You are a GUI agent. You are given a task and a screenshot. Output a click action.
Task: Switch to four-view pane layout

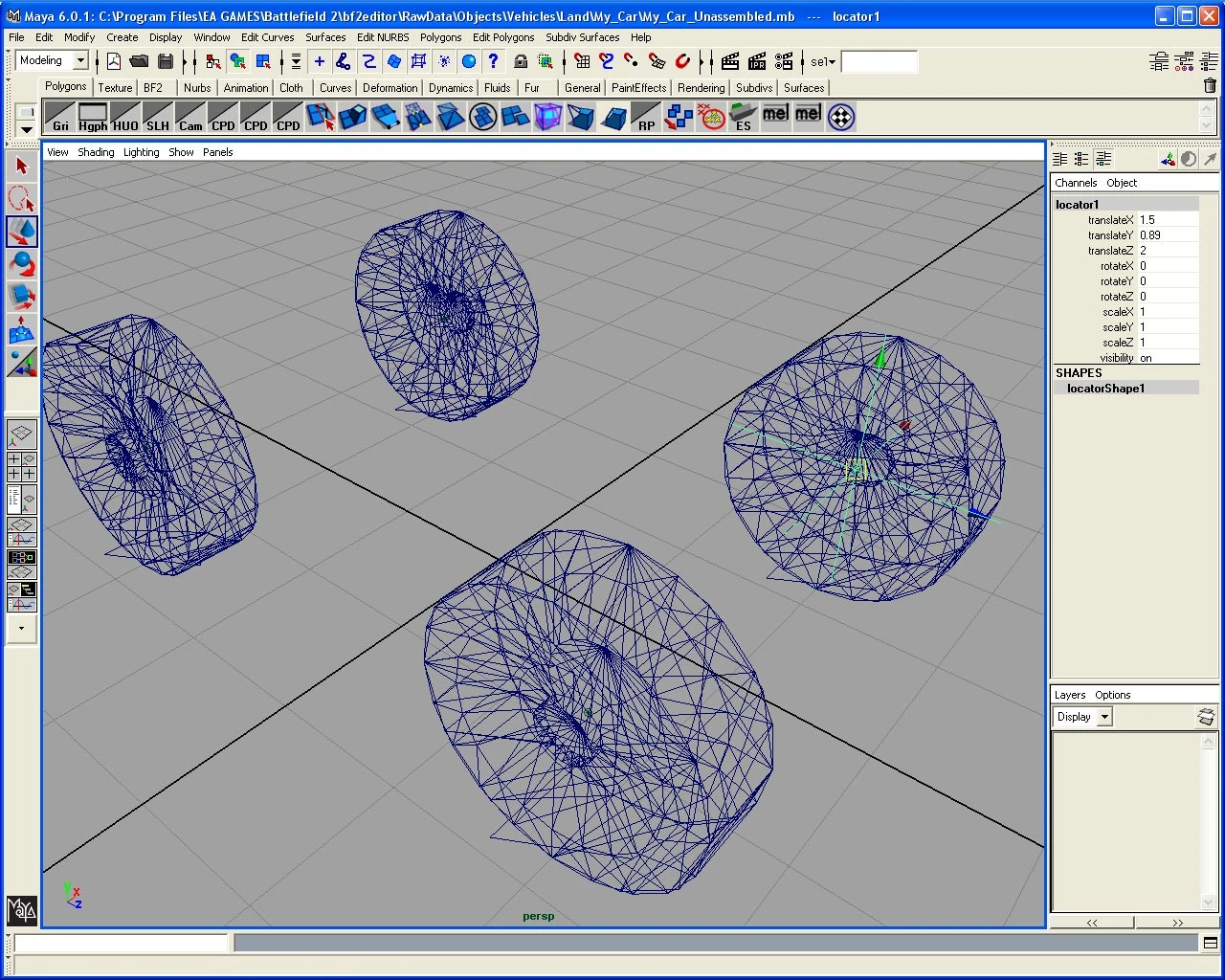[x=21, y=467]
